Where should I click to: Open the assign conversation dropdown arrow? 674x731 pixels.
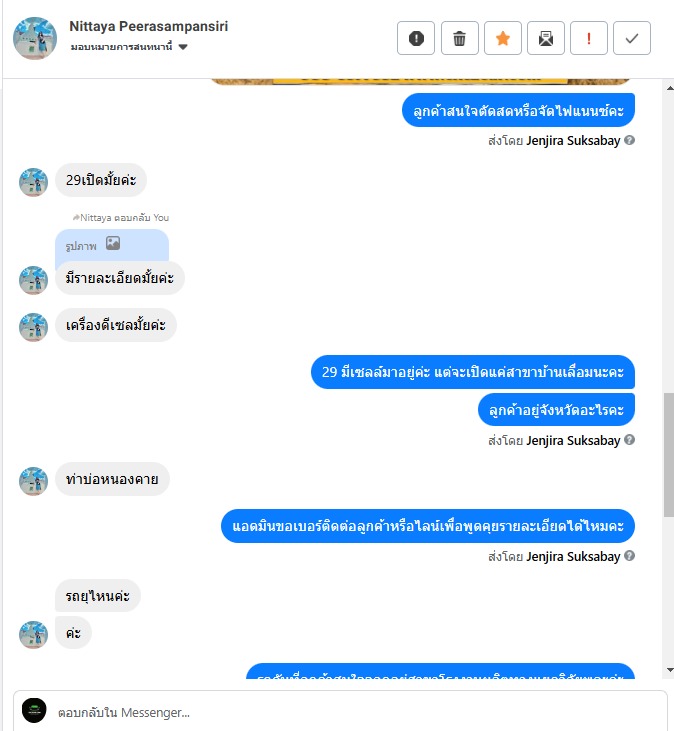[x=183, y=47]
